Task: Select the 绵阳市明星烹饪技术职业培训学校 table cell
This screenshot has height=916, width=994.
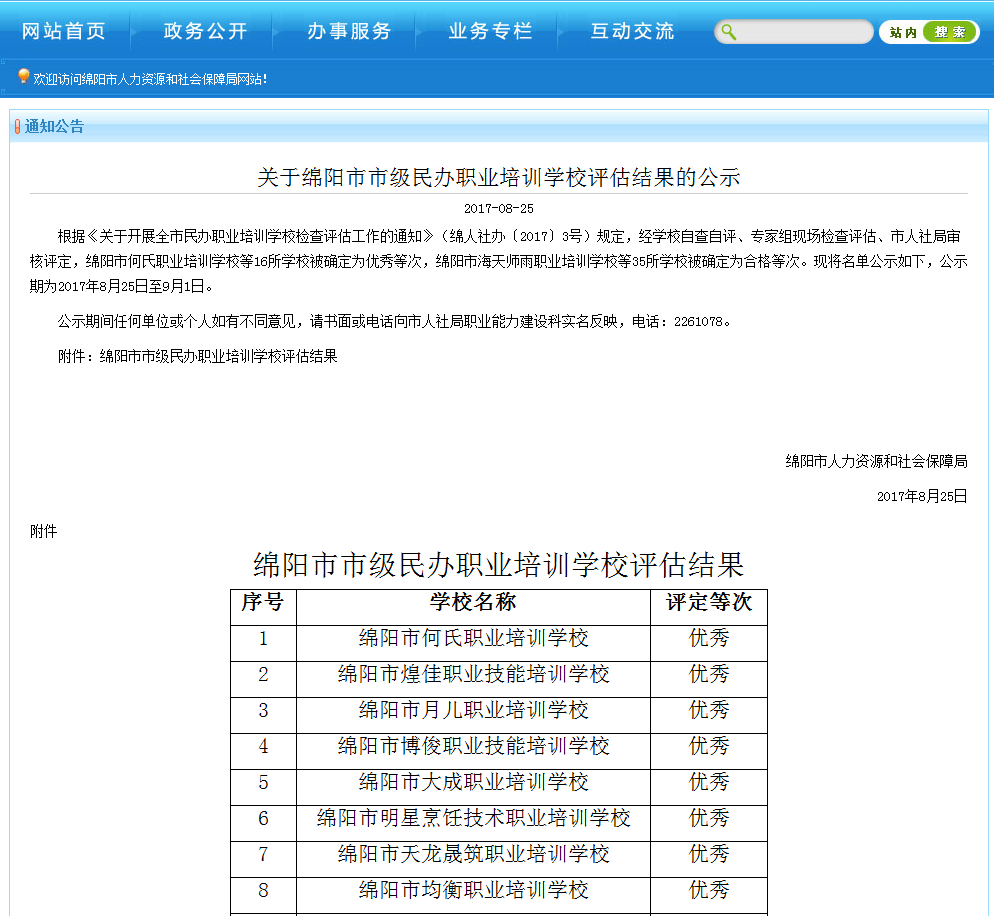Action: tap(473, 818)
